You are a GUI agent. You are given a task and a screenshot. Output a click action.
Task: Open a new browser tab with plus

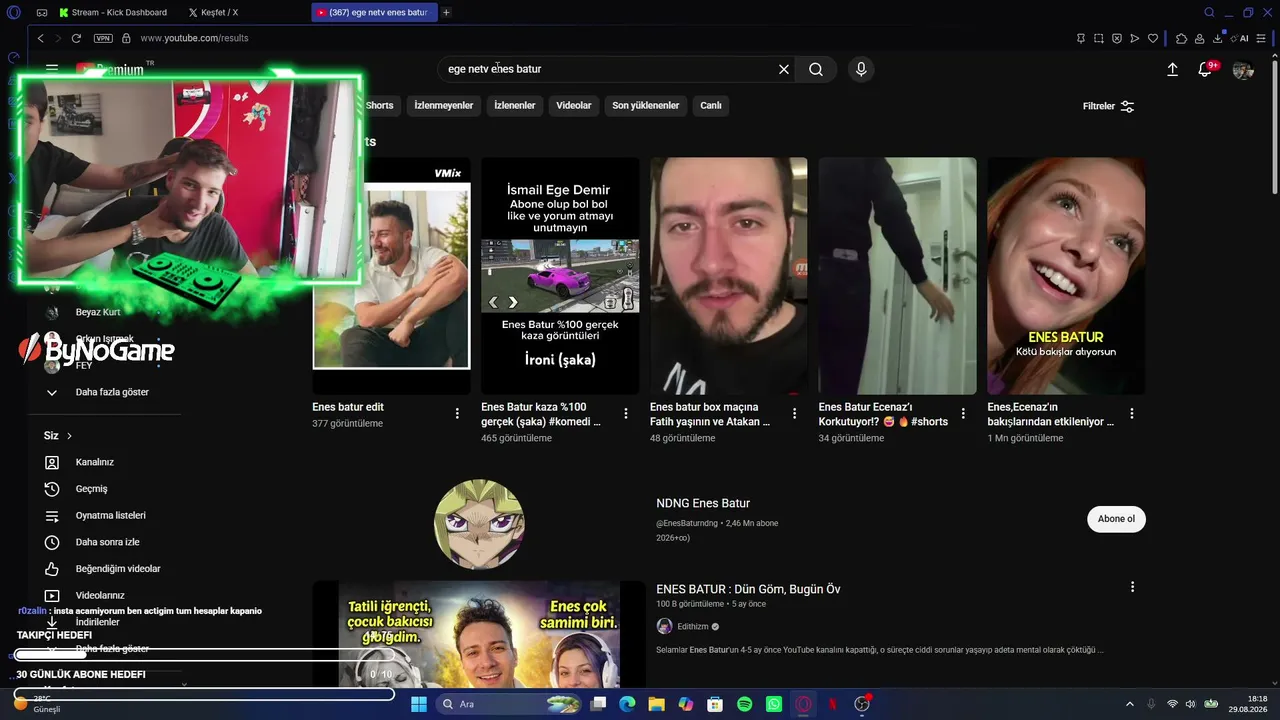coord(446,12)
